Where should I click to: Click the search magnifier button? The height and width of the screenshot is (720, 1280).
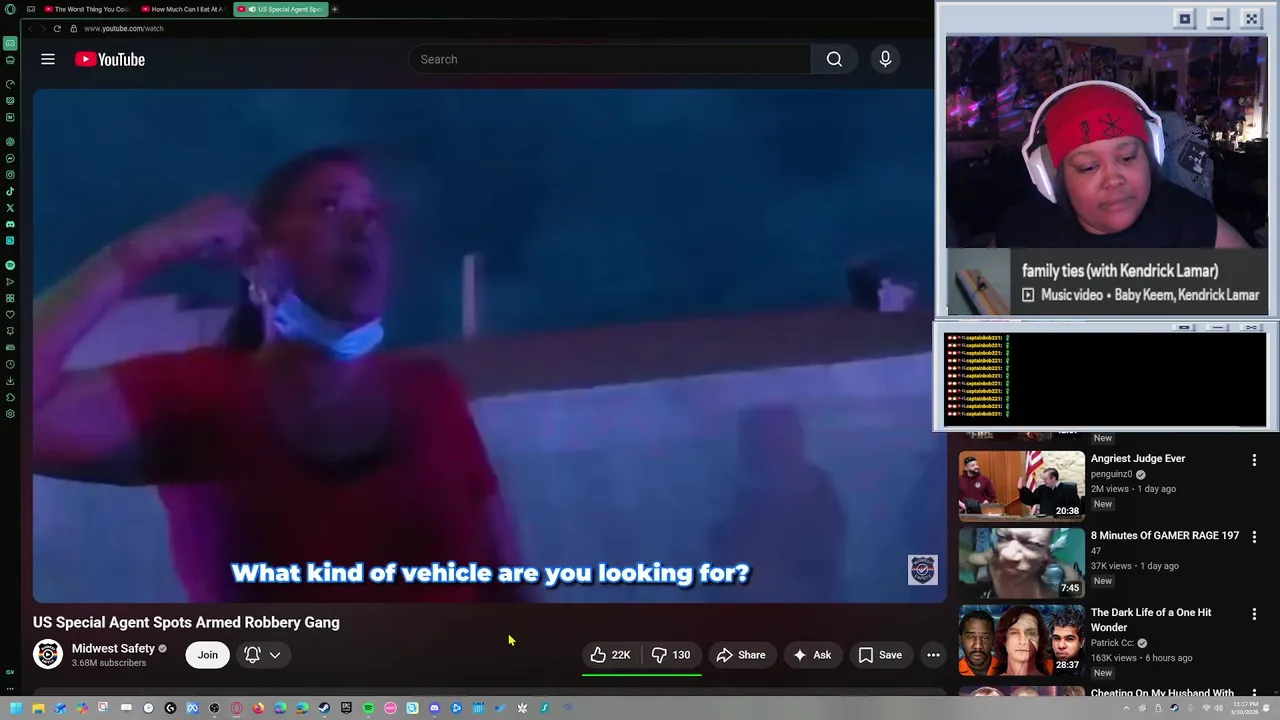pos(834,59)
